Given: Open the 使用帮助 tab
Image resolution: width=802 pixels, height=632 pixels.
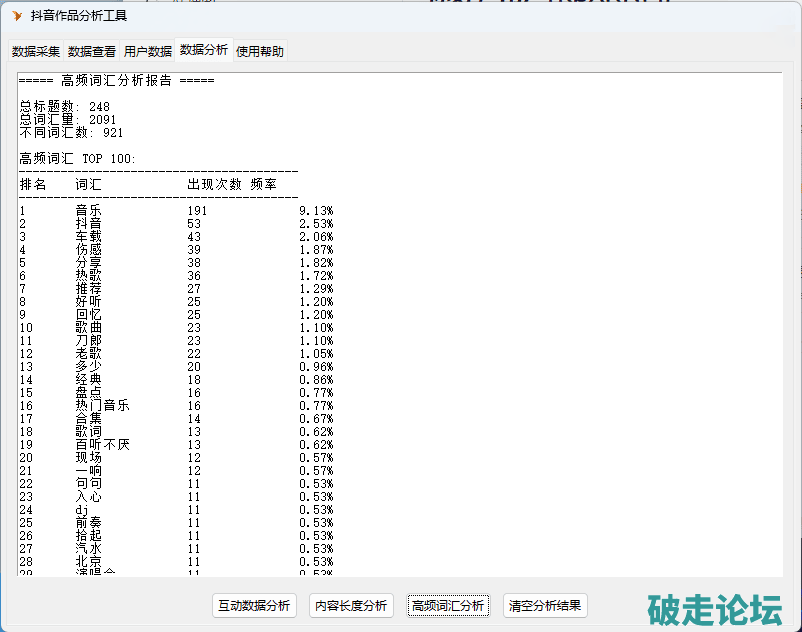Looking at the screenshot, I should pos(260,51).
